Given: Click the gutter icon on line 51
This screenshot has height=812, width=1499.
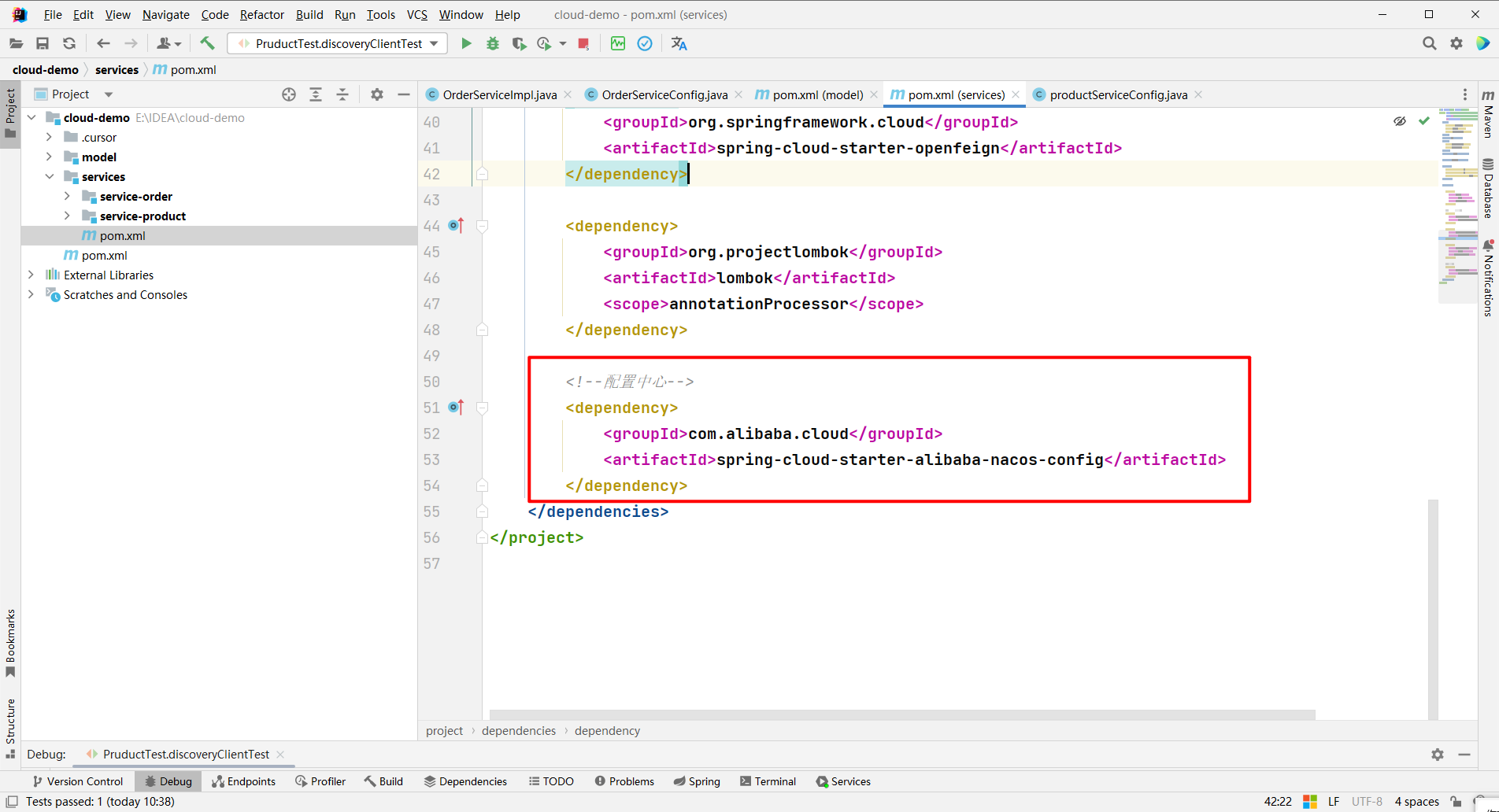Looking at the screenshot, I should [x=456, y=408].
